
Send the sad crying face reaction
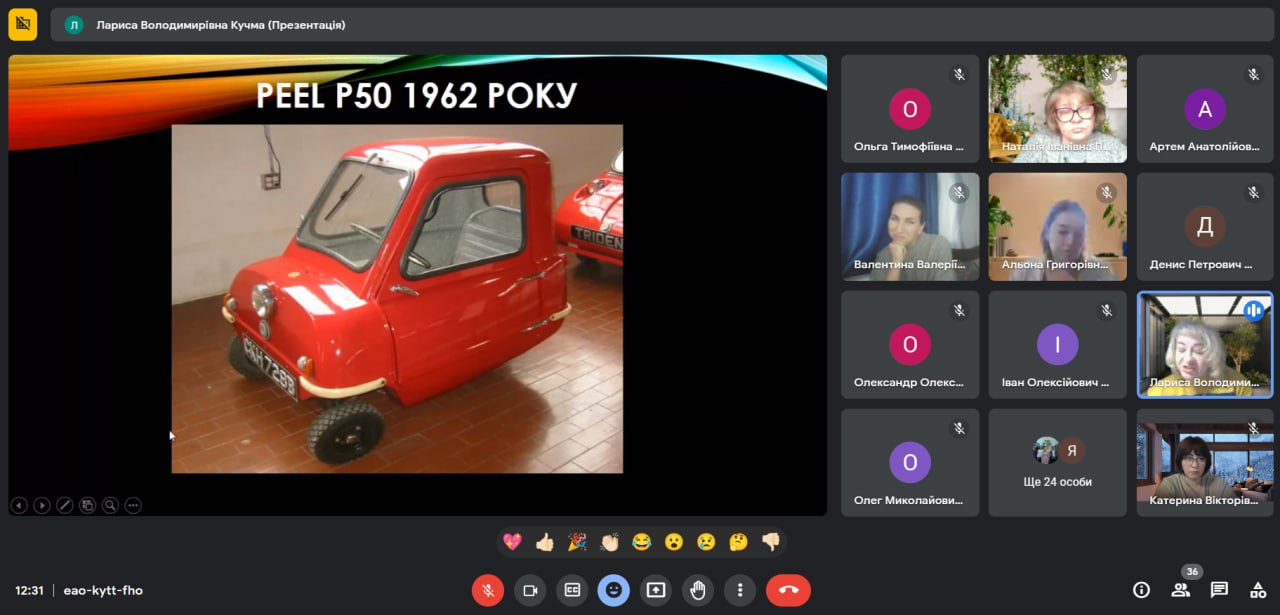pyautogui.click(x=706, y=542)
